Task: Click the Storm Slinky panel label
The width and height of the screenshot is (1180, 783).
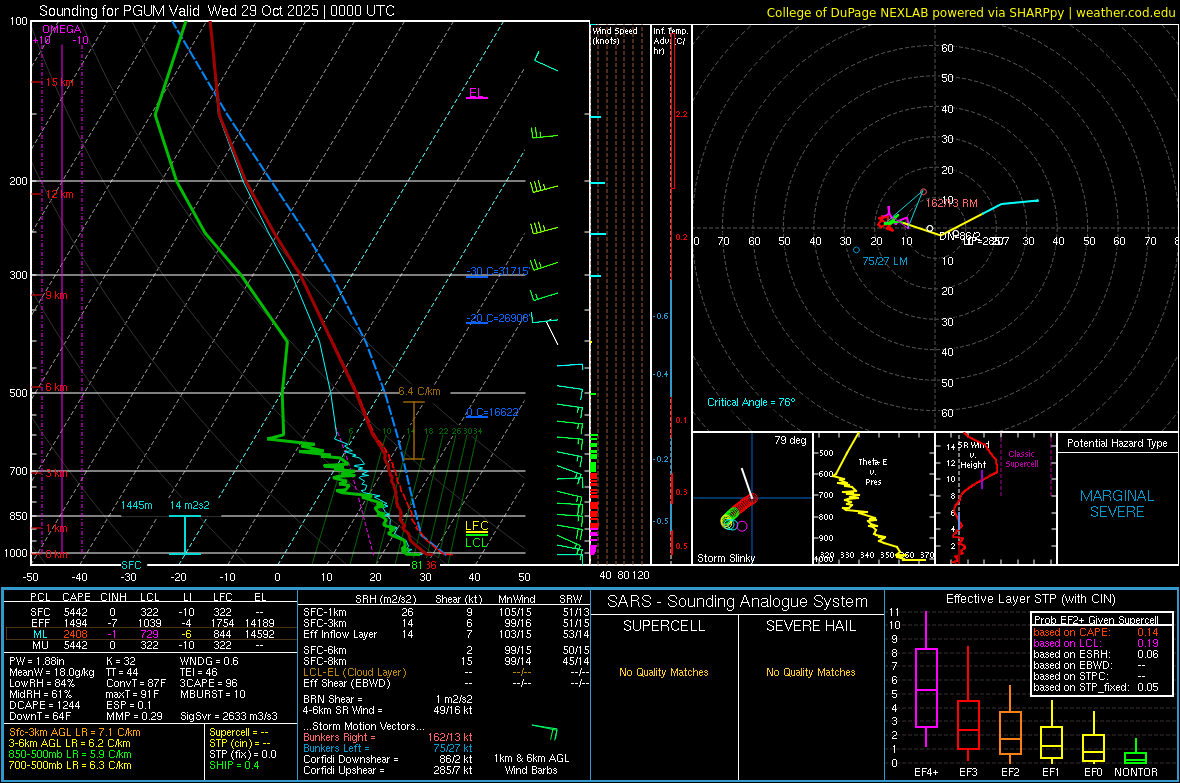Action: (726, 558)
